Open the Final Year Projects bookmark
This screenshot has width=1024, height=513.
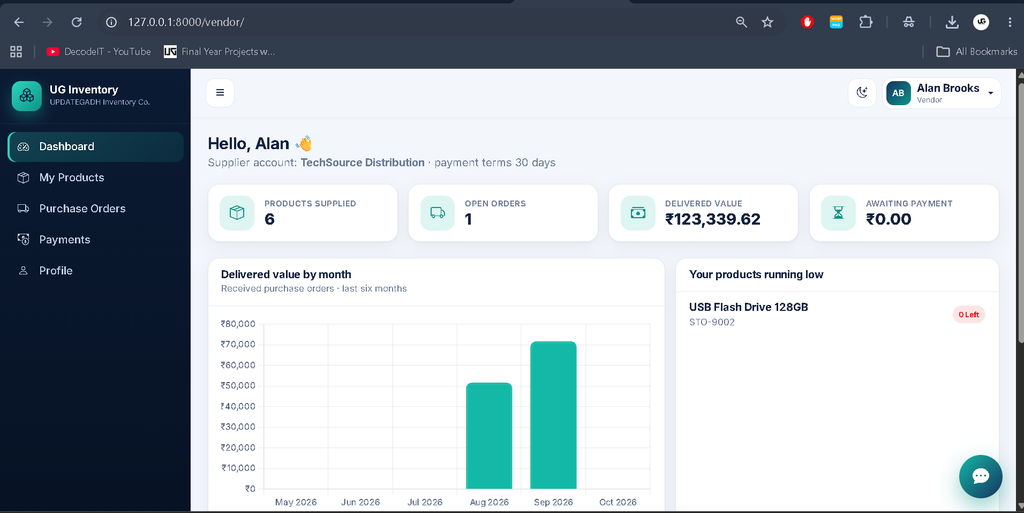(x=219, y=52)
